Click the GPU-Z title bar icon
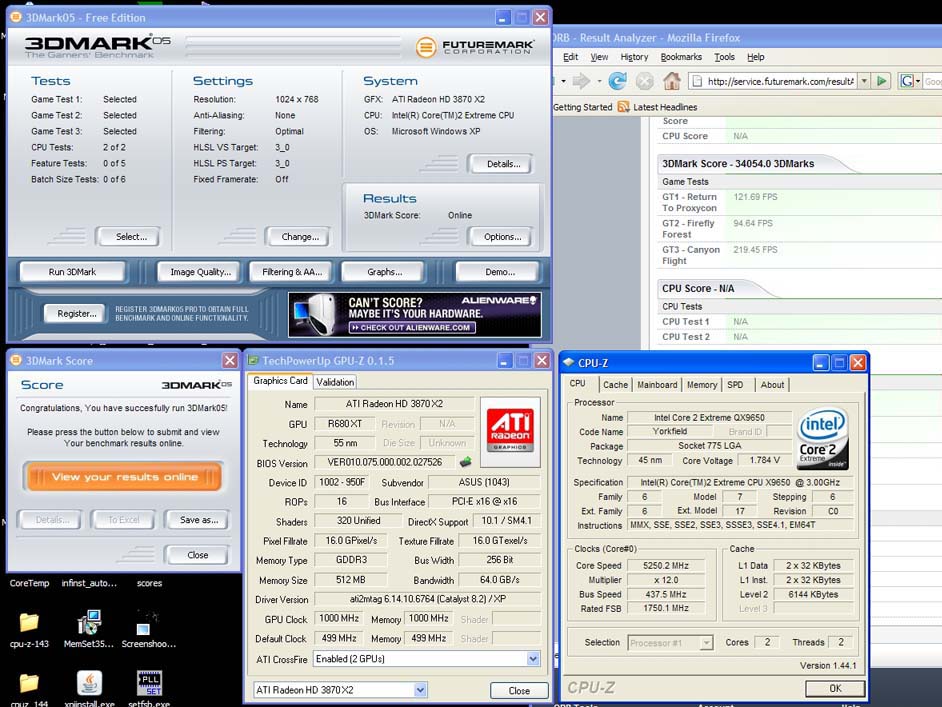This screenshot has height=707, width=942. [x=254, y=360]
